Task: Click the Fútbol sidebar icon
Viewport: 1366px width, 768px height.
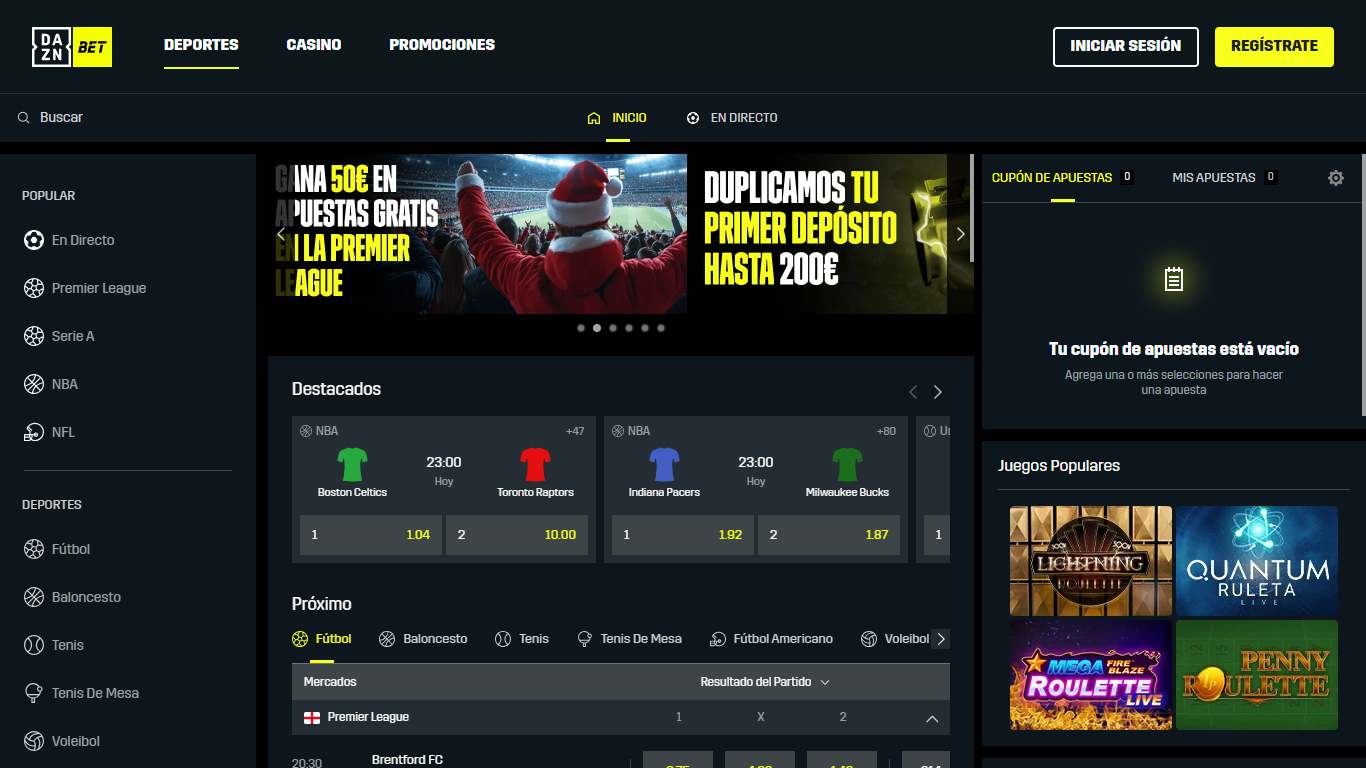Action: (34, 549)
